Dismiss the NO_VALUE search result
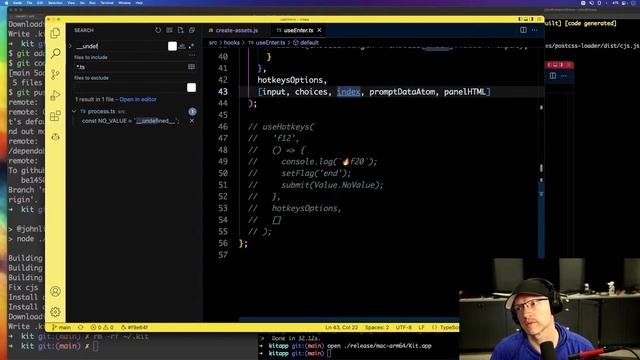Viewport: 640px width, 360px height. tap(192, 121)
